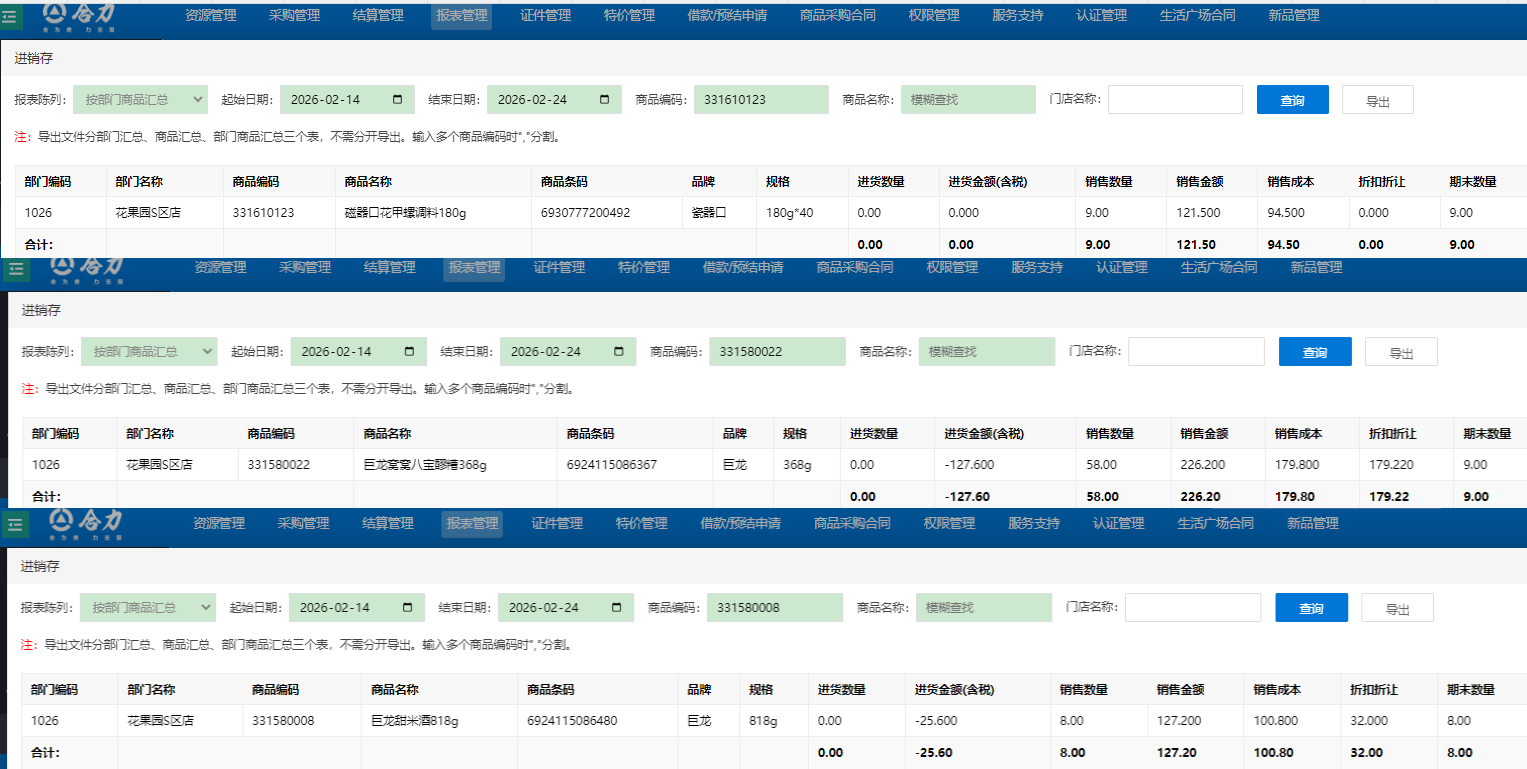Expand 报表陈列 dropdown in the 331610123 query
Image resolution: width=1527 pixels, height=769 pixels.
(140, 100)
